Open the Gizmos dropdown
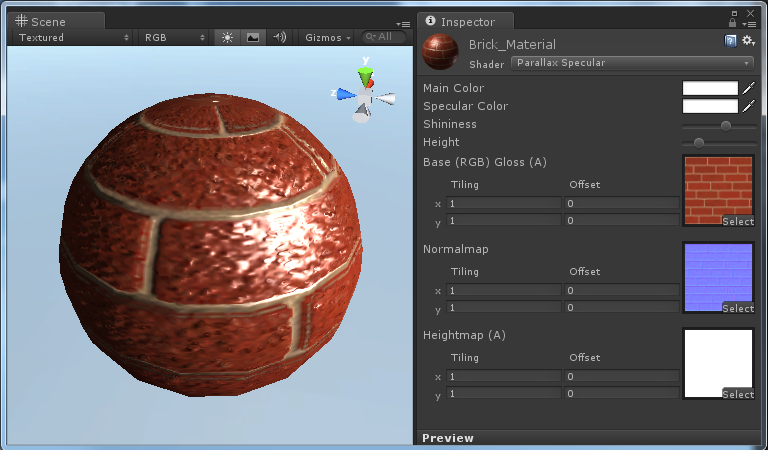Image resolution: width=768 pixels, height=450 pixels. click(x=328, y=37)
